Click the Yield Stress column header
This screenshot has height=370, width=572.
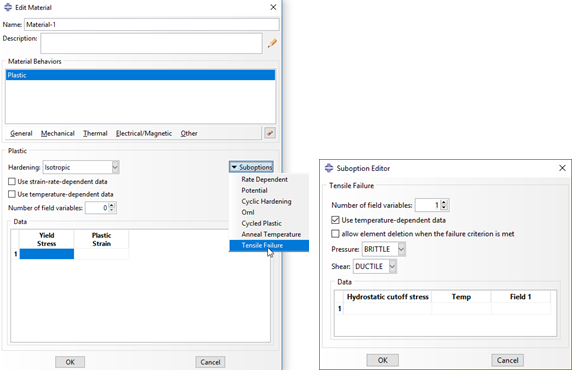click(47, 239)
